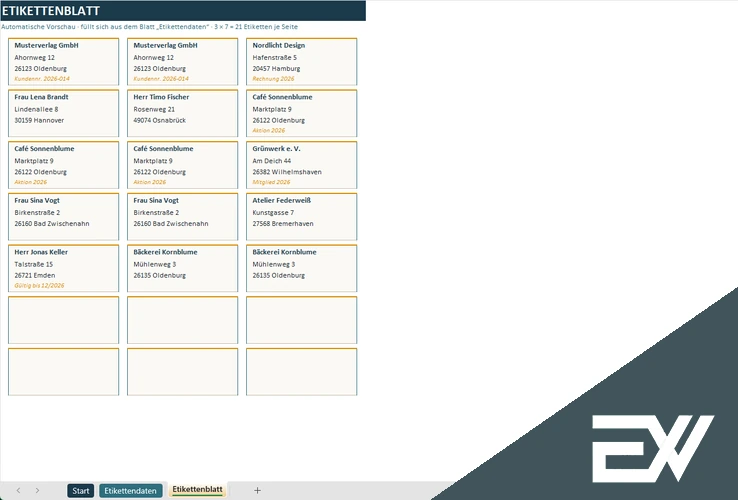
Task: Go to the previous sheet with the left arrow
Action: pos(18,491)
